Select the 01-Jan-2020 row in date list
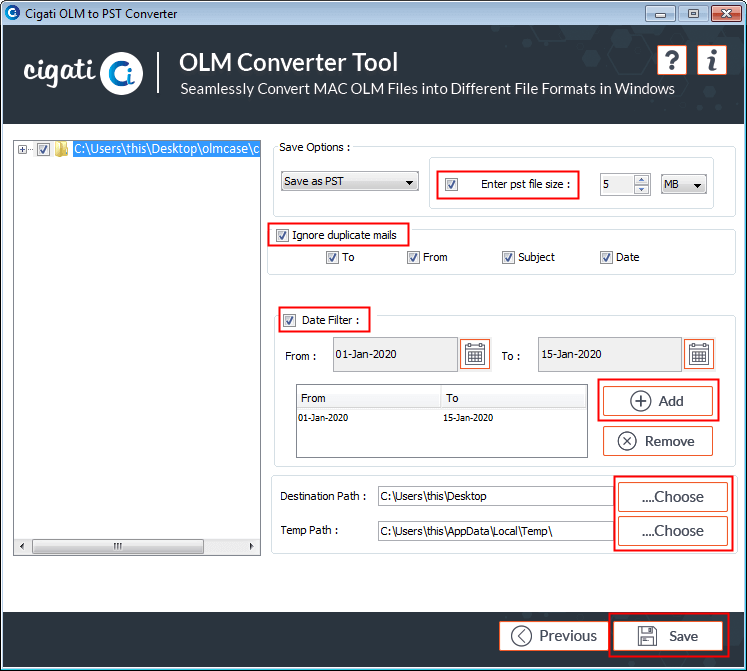The image size is (747, 671). tap(441, 417)
